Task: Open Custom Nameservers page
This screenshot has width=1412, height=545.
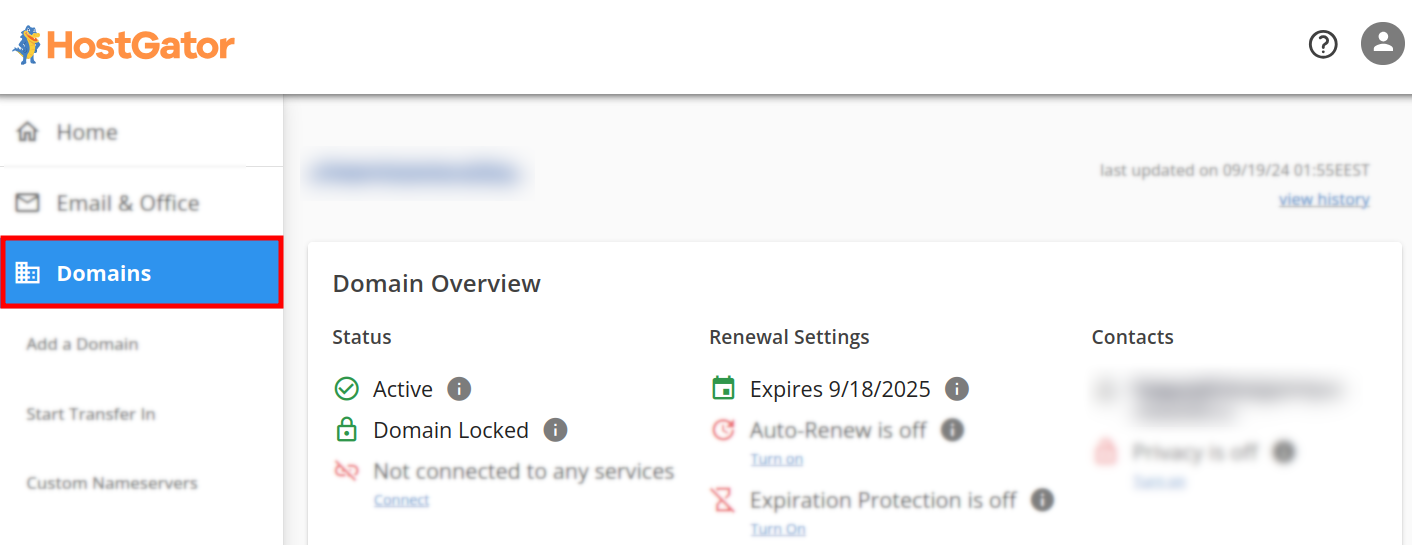Action: click(x=112, y=483)
